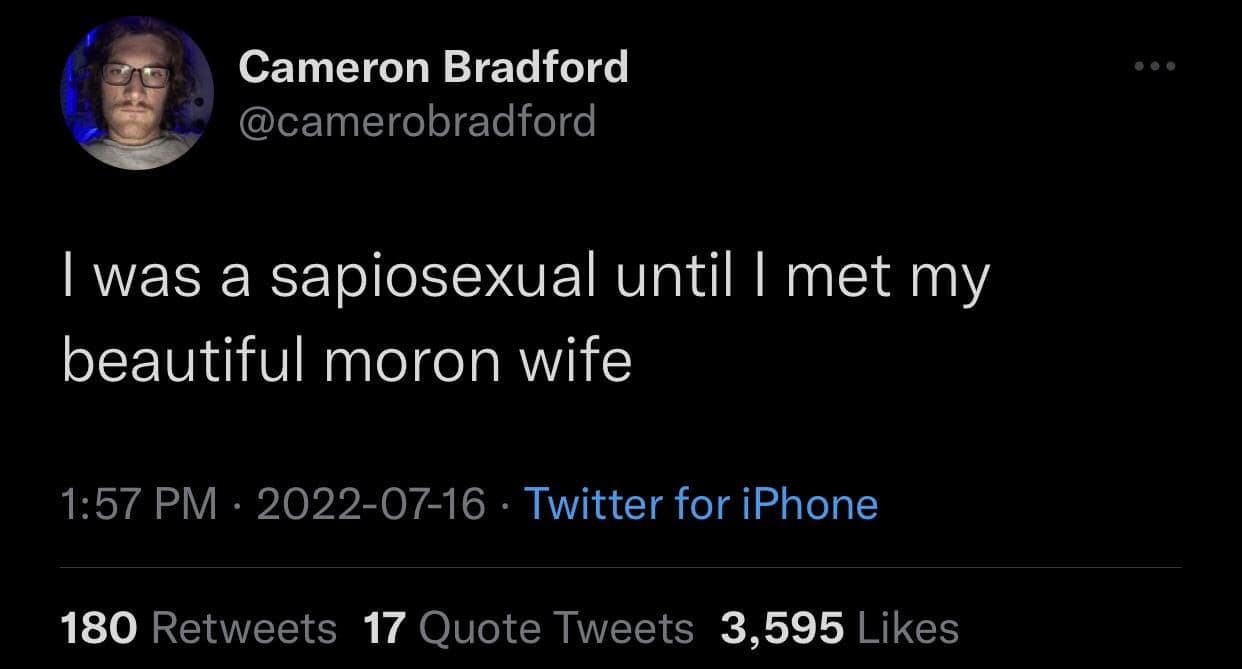Screen dimensions: 1242x669
Task: Visit the @camerobradford handle
Action: coord(417,122)
